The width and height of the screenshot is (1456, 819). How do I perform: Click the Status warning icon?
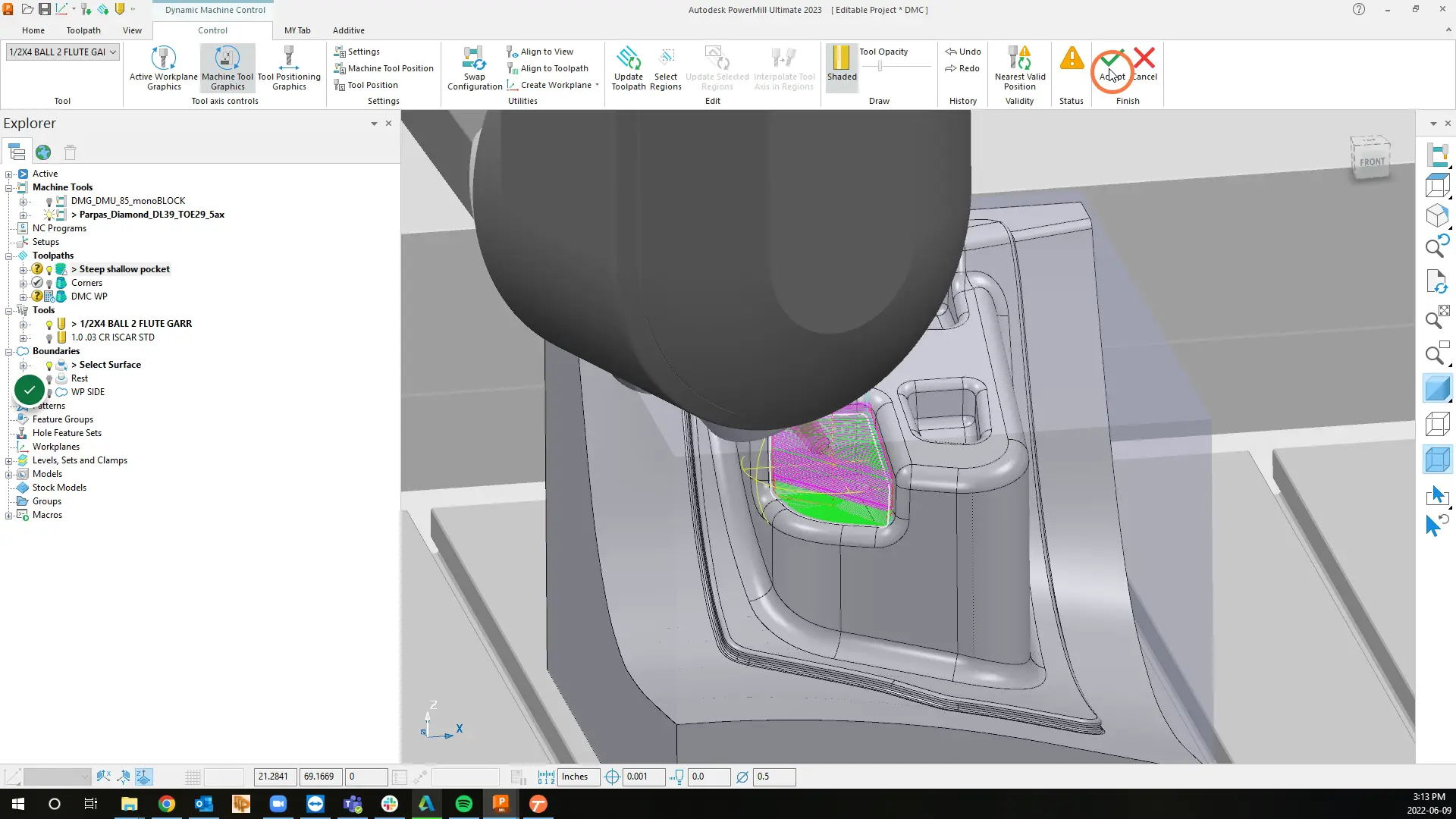[x=1072, y=58]
